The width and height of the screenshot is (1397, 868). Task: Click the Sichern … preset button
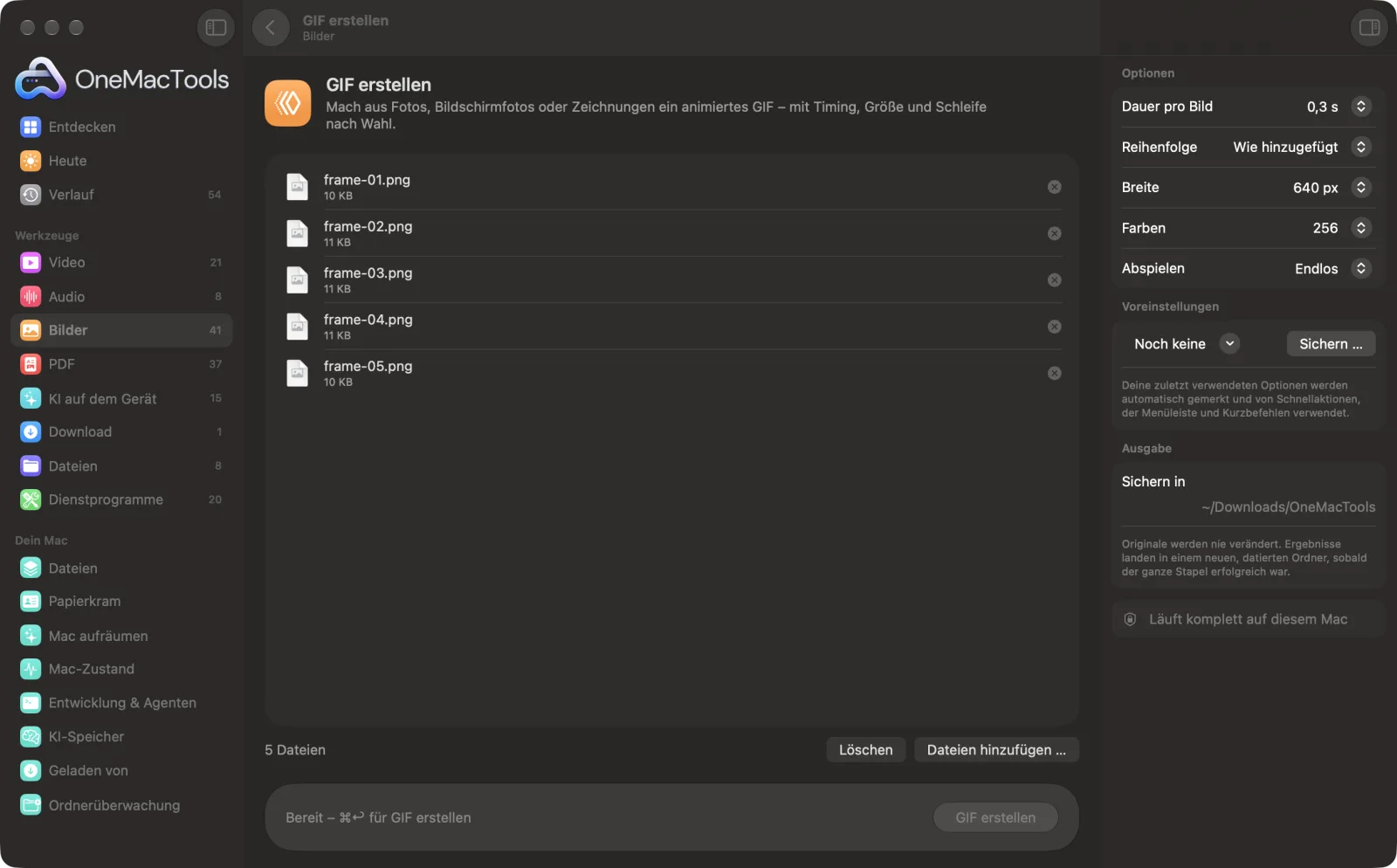point(1331,344)
